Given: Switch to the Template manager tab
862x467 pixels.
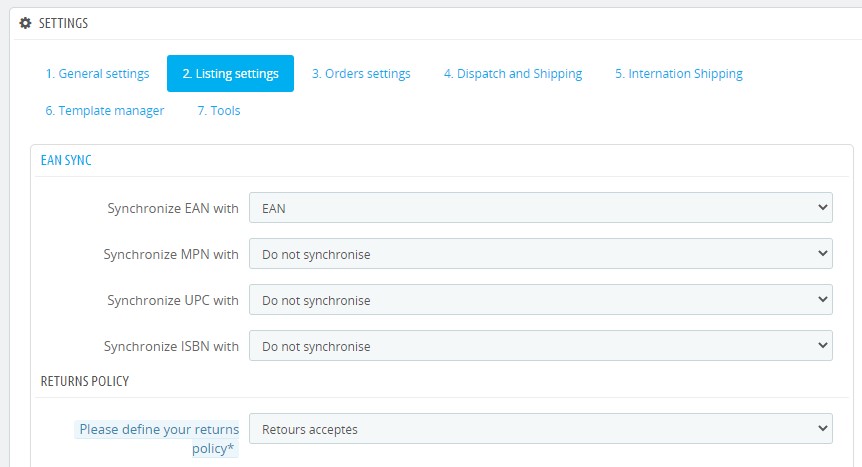Looking at the screenshot, I should tap(104, 110).
